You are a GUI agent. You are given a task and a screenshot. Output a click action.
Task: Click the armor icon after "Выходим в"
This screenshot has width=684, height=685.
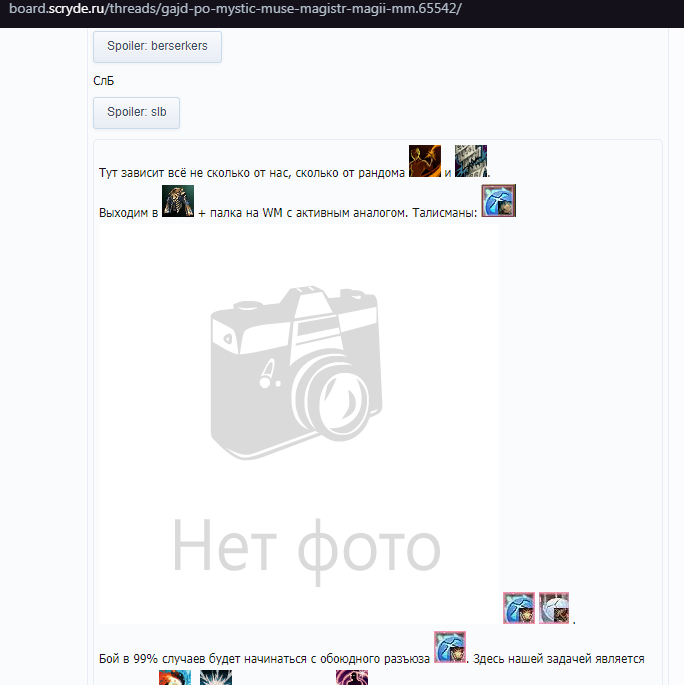pos(178,202)
